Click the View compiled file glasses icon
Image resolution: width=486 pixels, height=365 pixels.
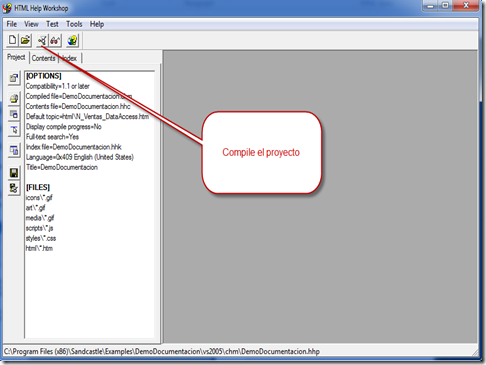[55, 40]
